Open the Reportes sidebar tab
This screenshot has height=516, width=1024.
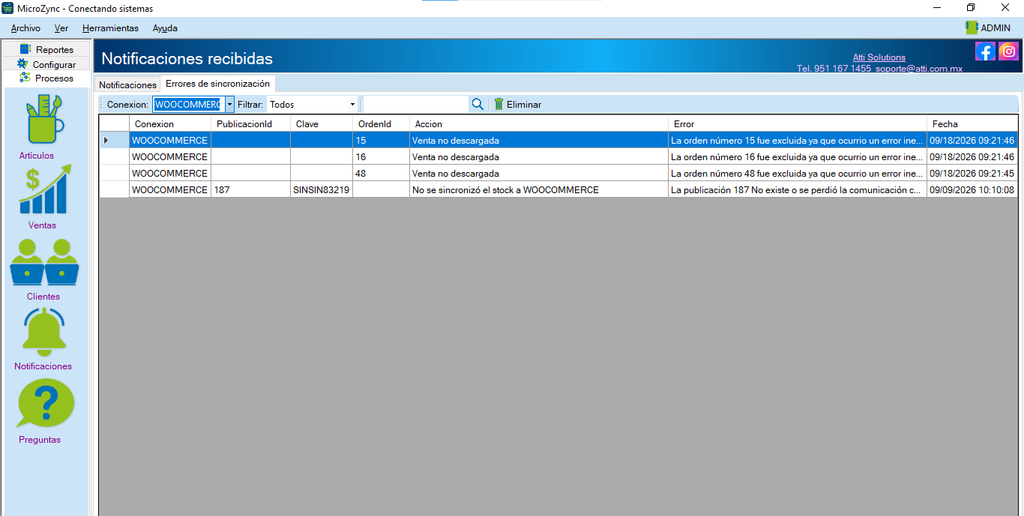point(46,50)
